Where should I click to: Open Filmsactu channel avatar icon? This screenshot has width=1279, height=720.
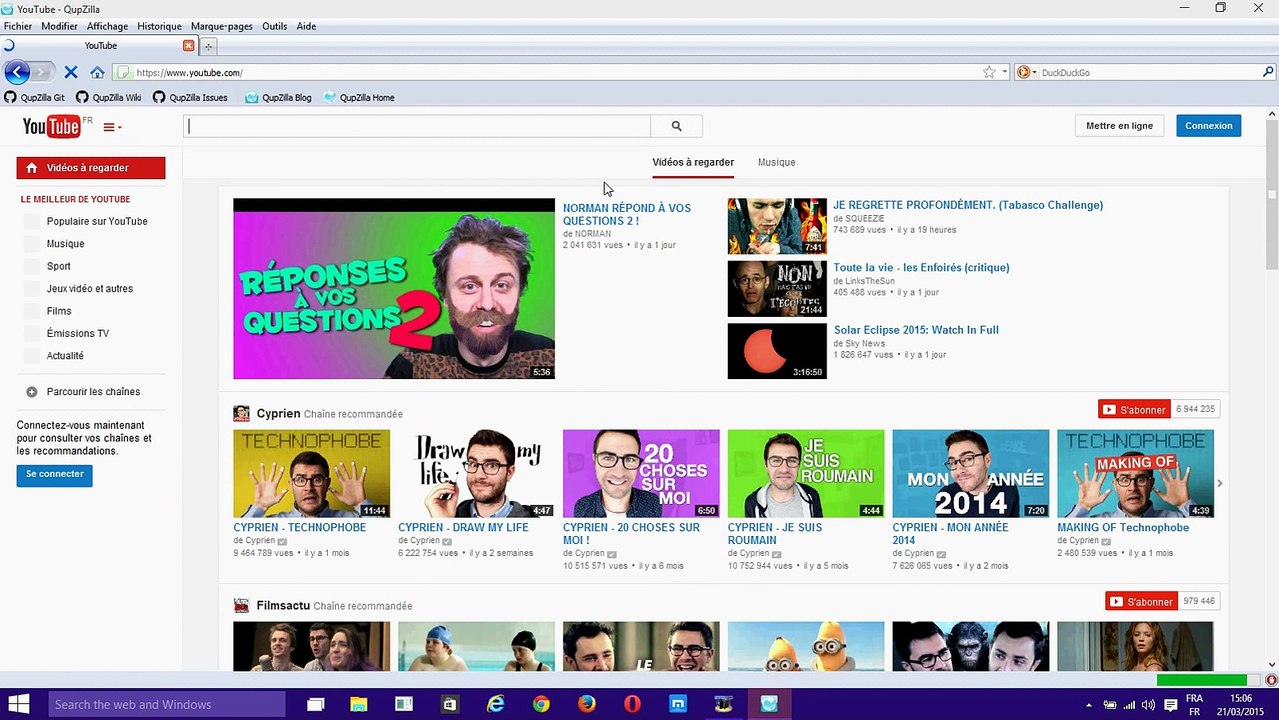click(x=241, y=605)
